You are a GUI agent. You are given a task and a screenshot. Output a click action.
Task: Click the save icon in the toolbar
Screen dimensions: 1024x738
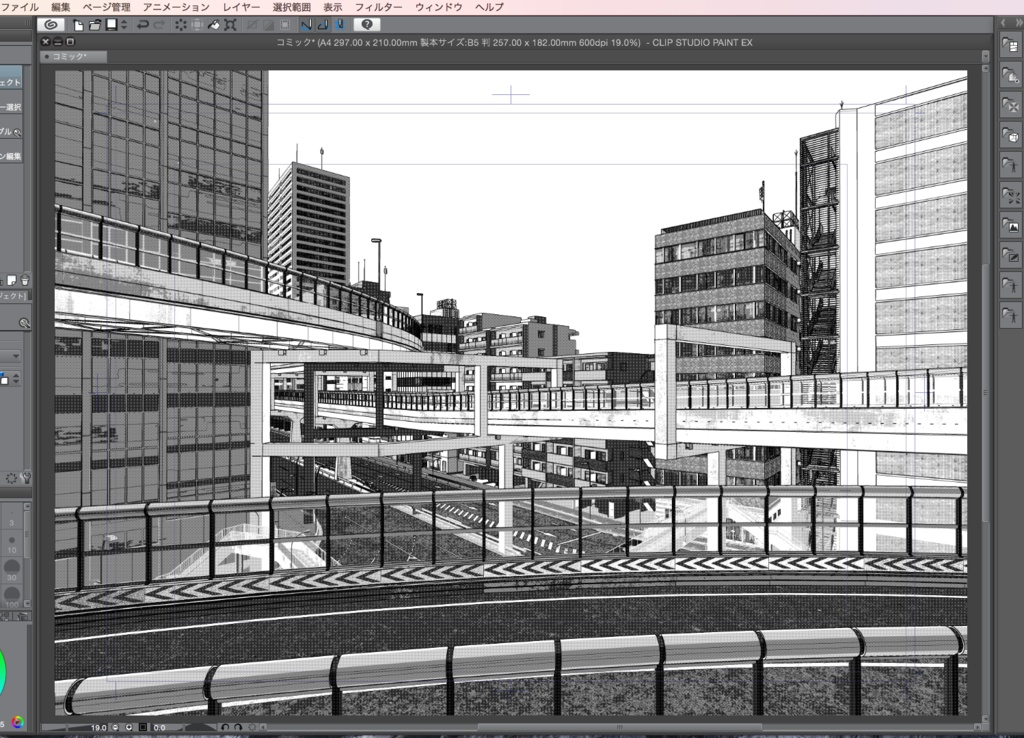[112, 25]
